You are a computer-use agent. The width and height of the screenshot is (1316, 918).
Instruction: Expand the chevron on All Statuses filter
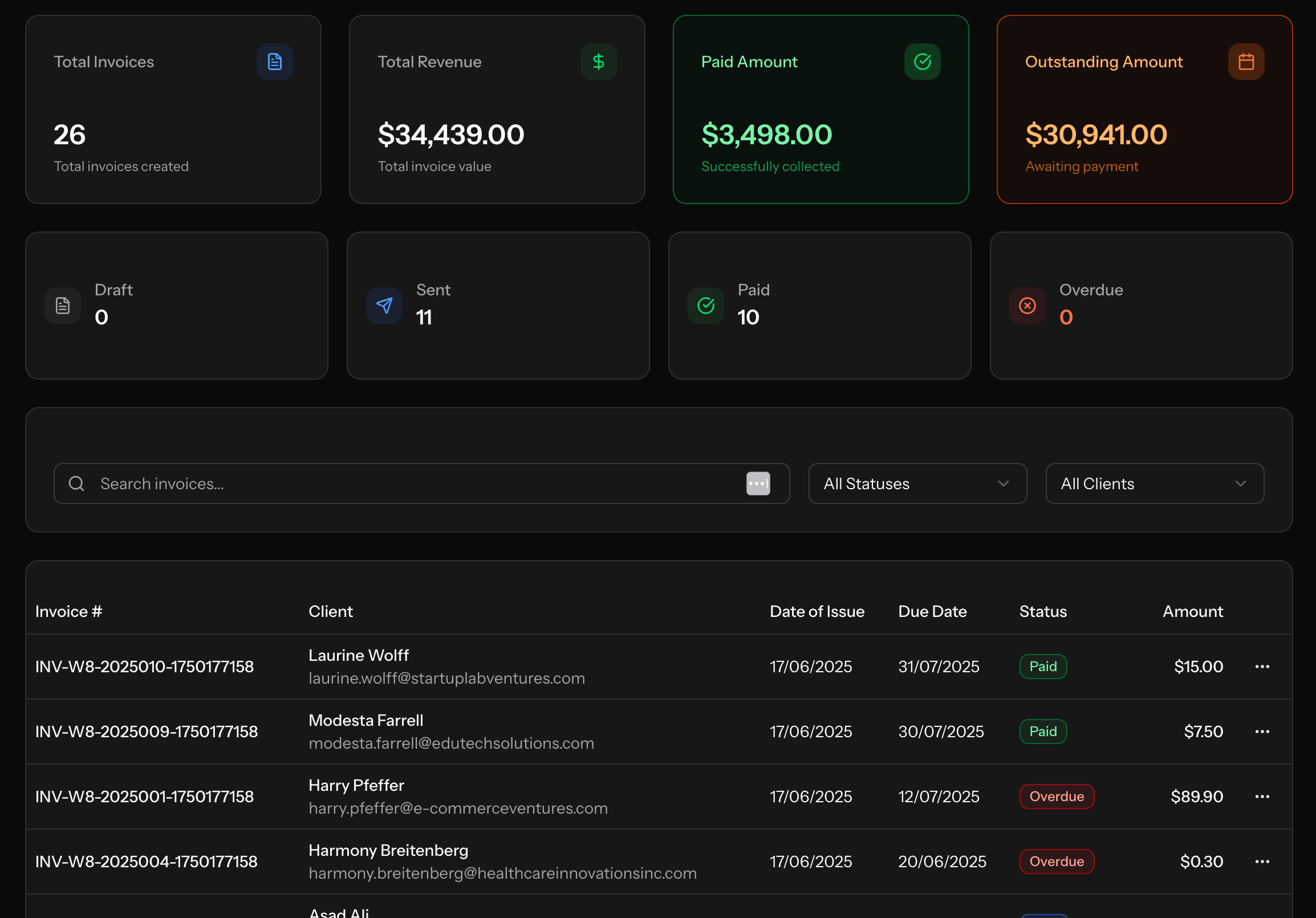coord(1002,483)
